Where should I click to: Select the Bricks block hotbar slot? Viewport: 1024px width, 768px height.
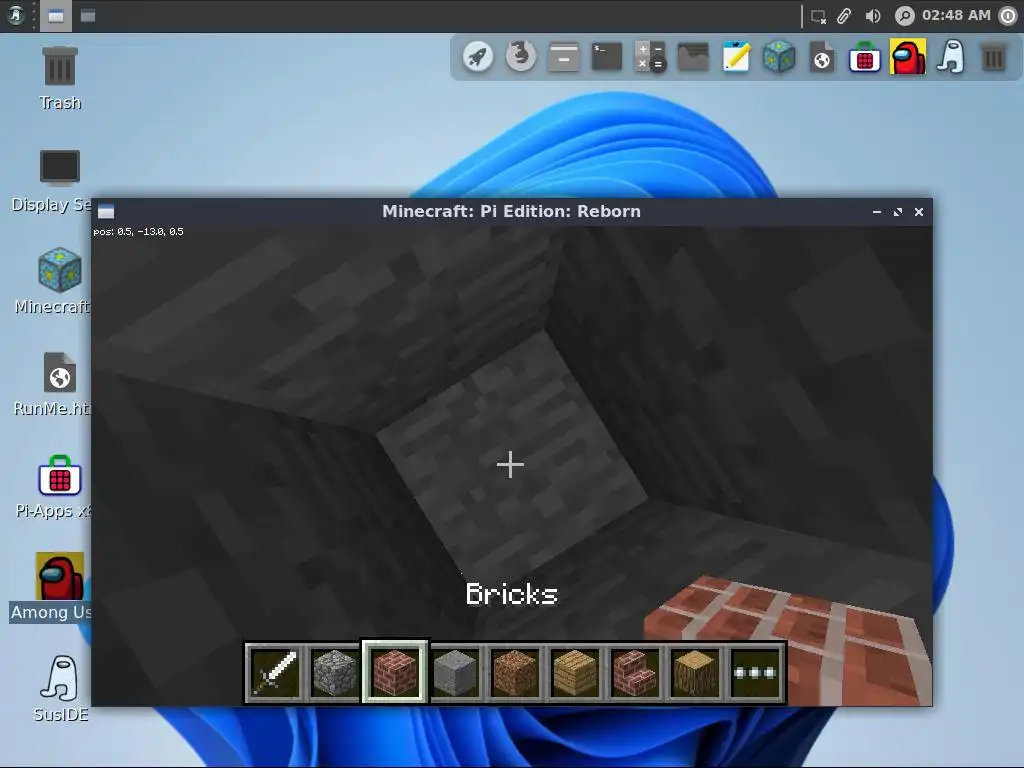(x=394, y=672)
